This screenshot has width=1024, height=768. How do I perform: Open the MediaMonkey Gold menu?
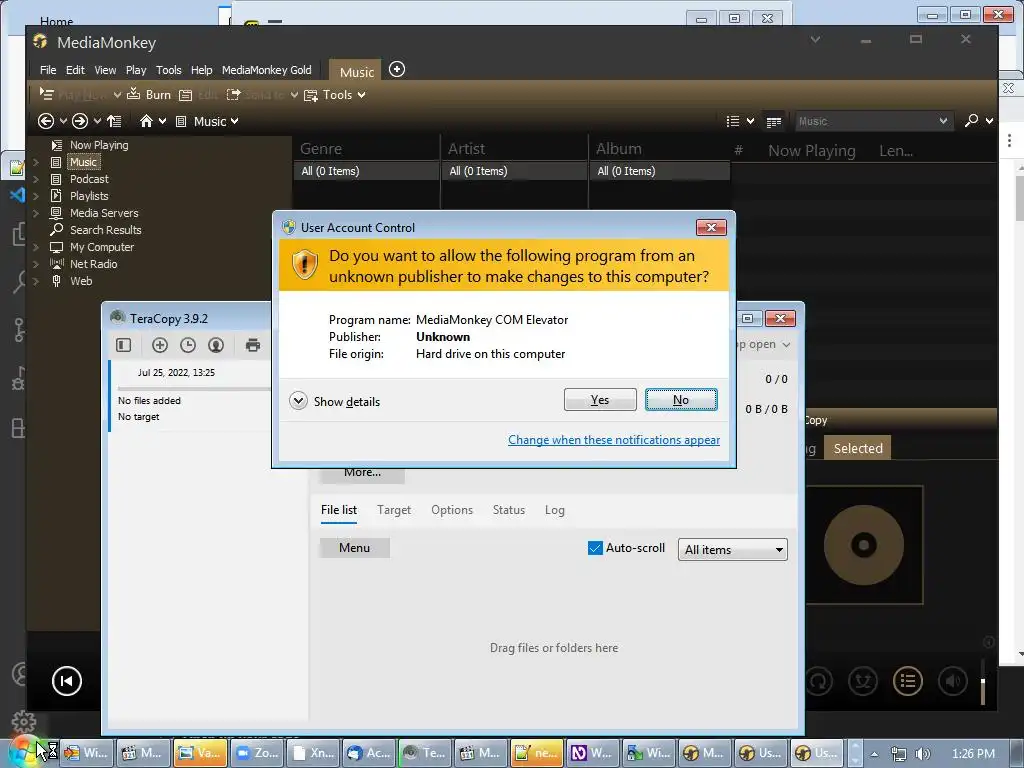(x=266, y=70)
